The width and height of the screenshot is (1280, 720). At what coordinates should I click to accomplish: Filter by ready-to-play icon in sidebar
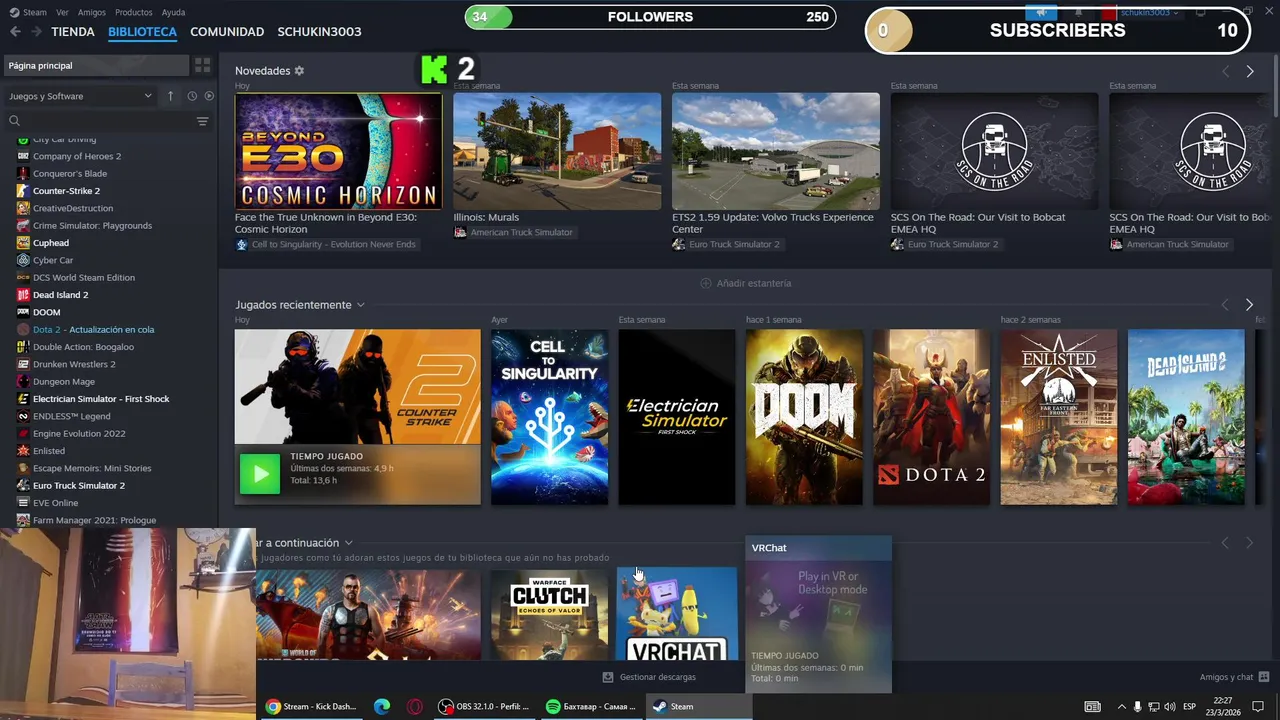[209, 96]
